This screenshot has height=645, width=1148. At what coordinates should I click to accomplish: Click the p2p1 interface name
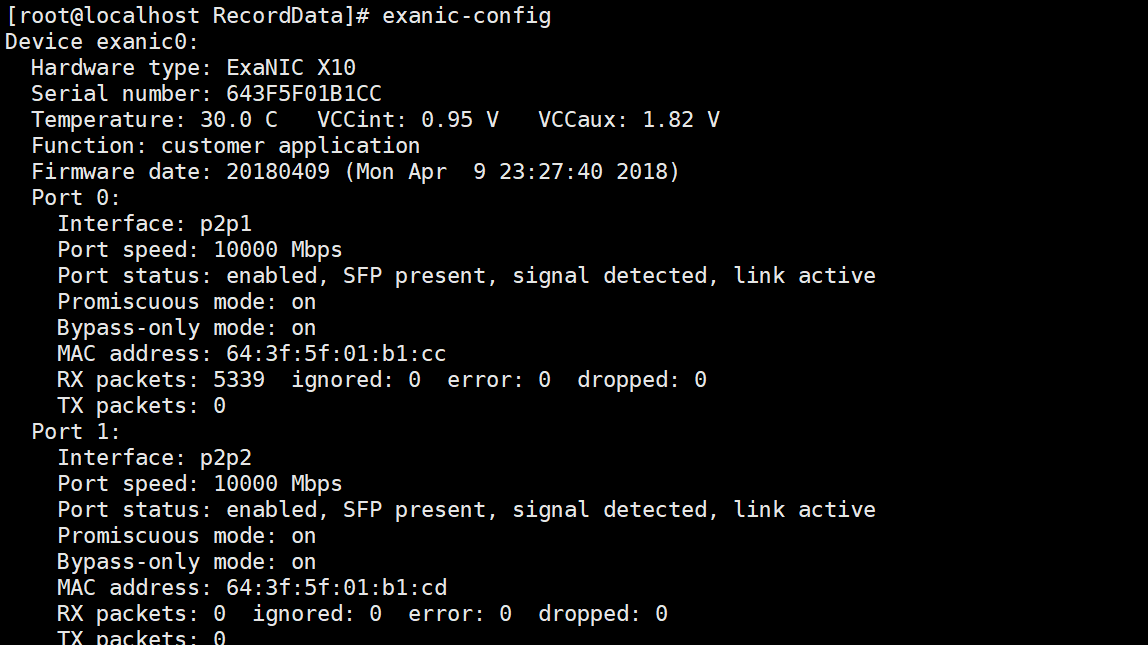click(x=225, y=224)
